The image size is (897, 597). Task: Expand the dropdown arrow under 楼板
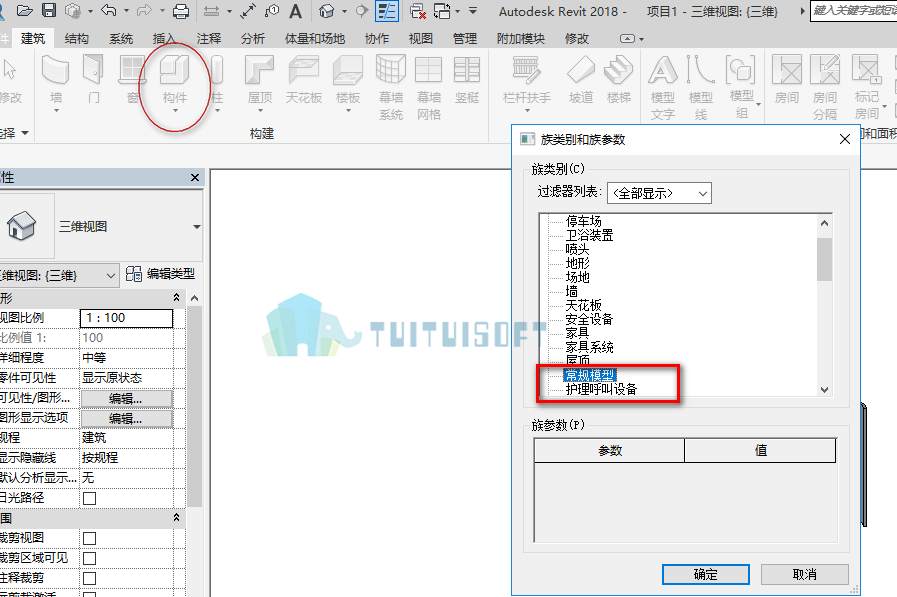348,110
